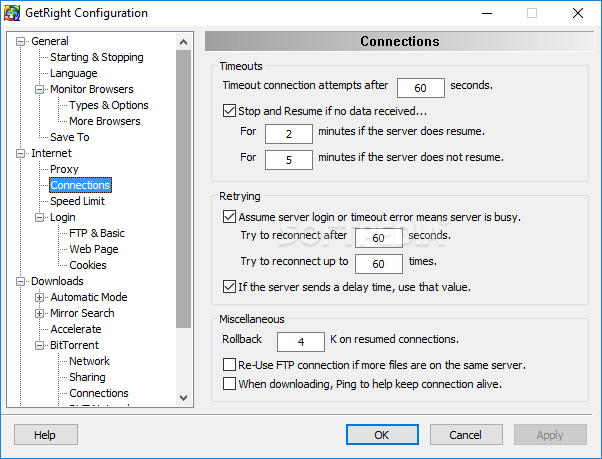This screenshot has width=602, height=459.
Task: Enable Re-Use FTP connection checkbox
Action: click(x=229, y=365)
